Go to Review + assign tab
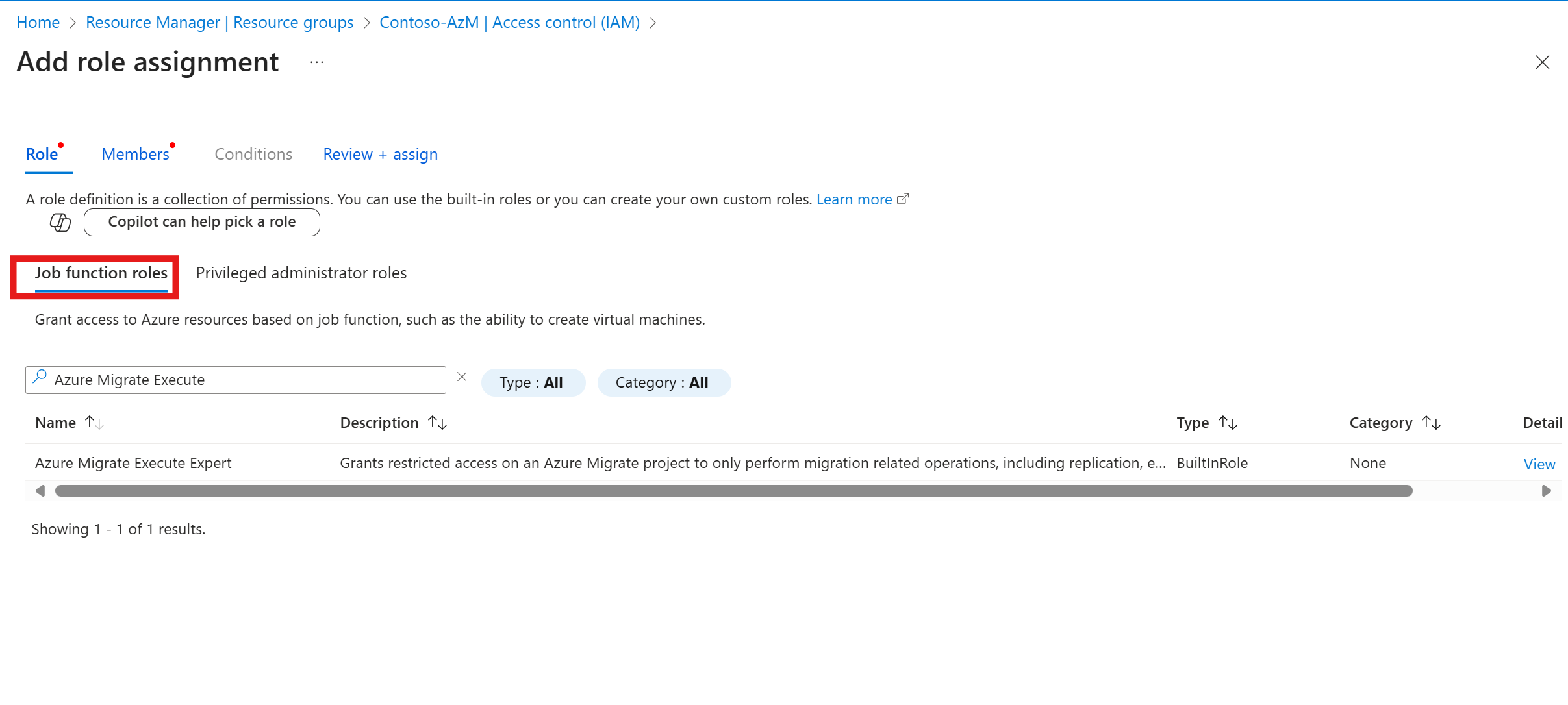Viewport: 1568px width, 705px height. coord(380,155)
